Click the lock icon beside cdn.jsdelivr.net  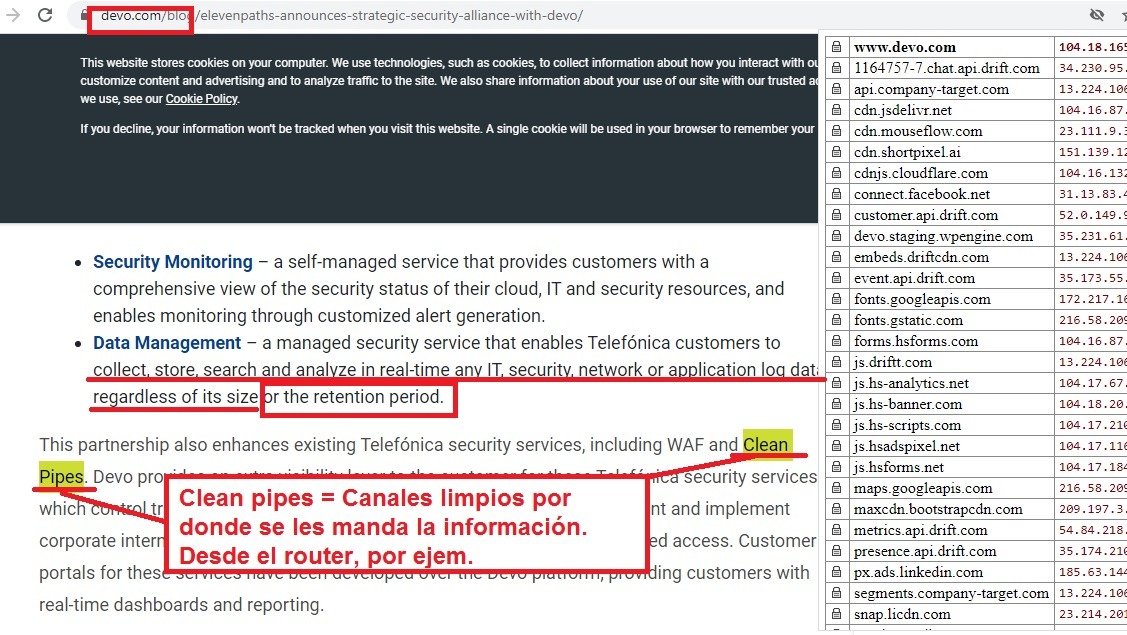837,110
